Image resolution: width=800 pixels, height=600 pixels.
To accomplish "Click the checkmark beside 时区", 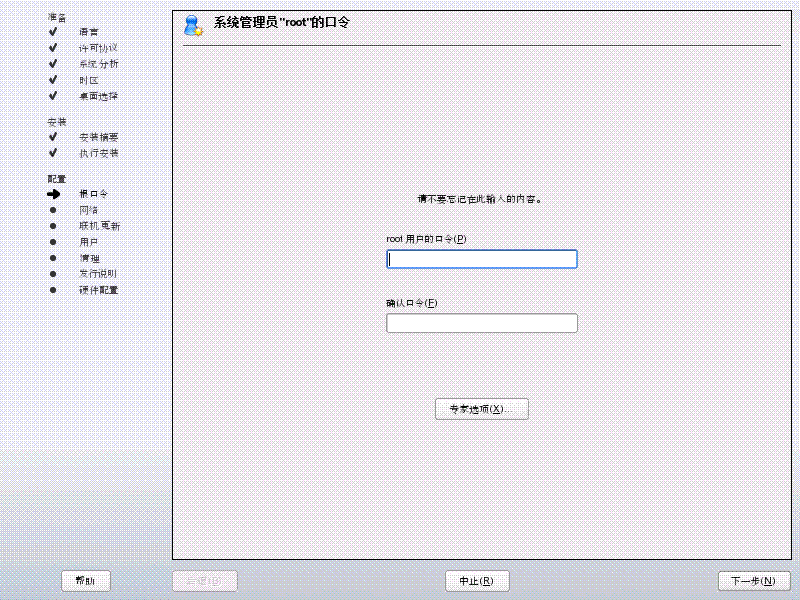I will (53, 80).
